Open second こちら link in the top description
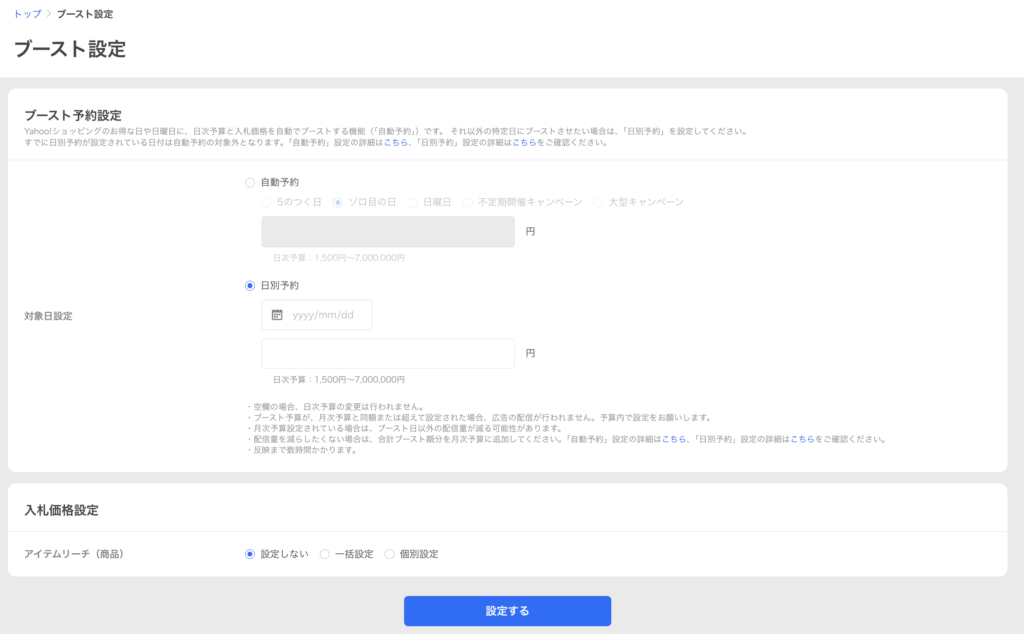Image resolution: width=1024 pixels, height=634 pixels. click(x=523, y=143)
